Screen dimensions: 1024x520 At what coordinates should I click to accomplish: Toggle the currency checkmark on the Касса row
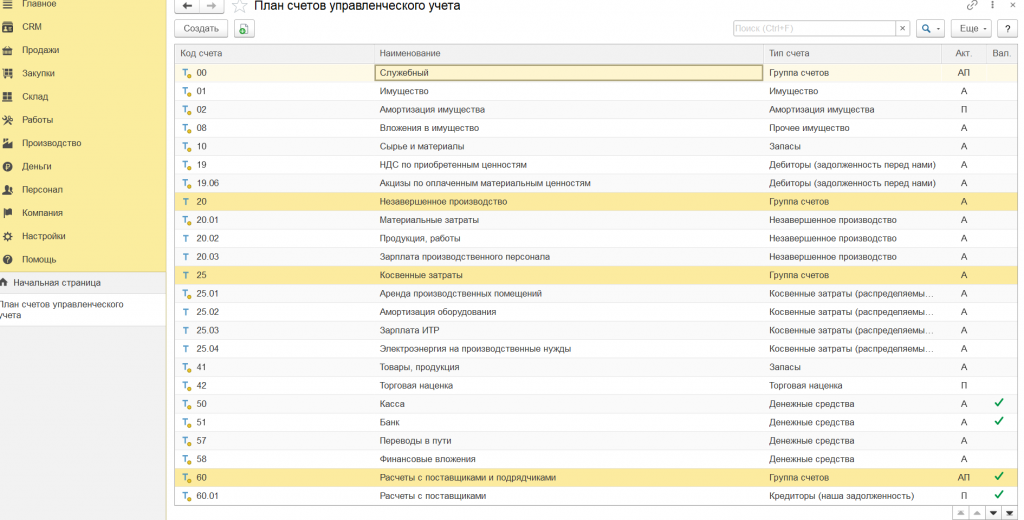click(x=999, y=403)
